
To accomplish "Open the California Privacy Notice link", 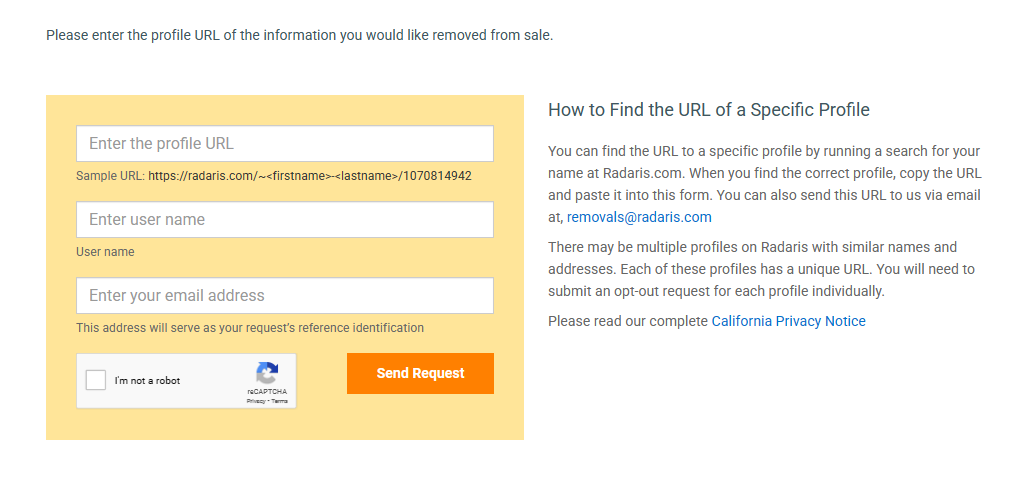I will [788, 321].
